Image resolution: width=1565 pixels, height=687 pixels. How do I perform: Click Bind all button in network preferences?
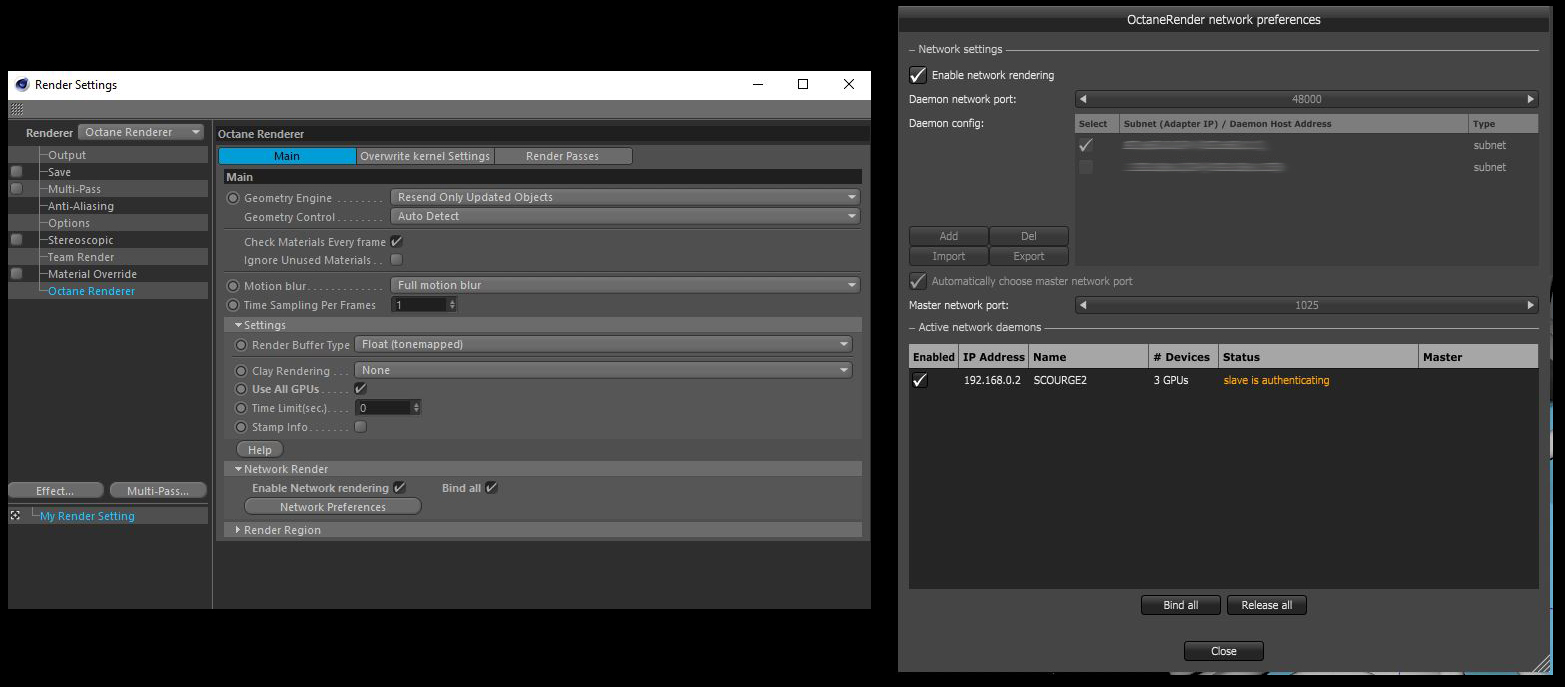point(1181,605)
